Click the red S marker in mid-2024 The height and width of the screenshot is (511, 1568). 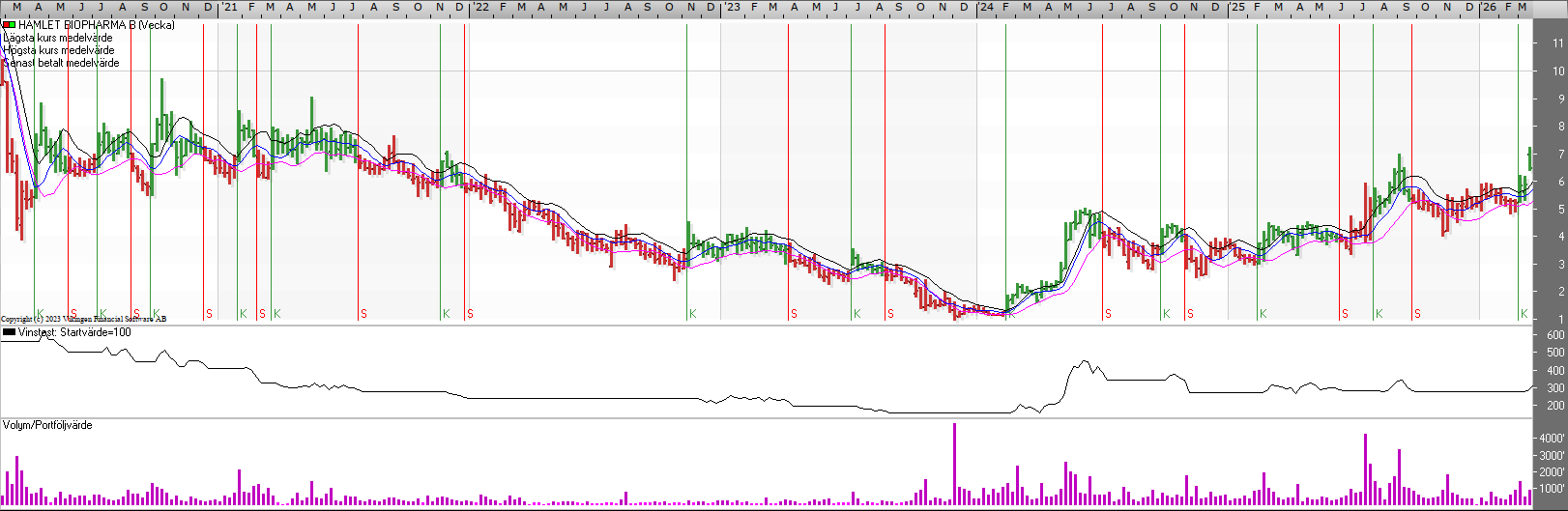[x=1108, y=314]
